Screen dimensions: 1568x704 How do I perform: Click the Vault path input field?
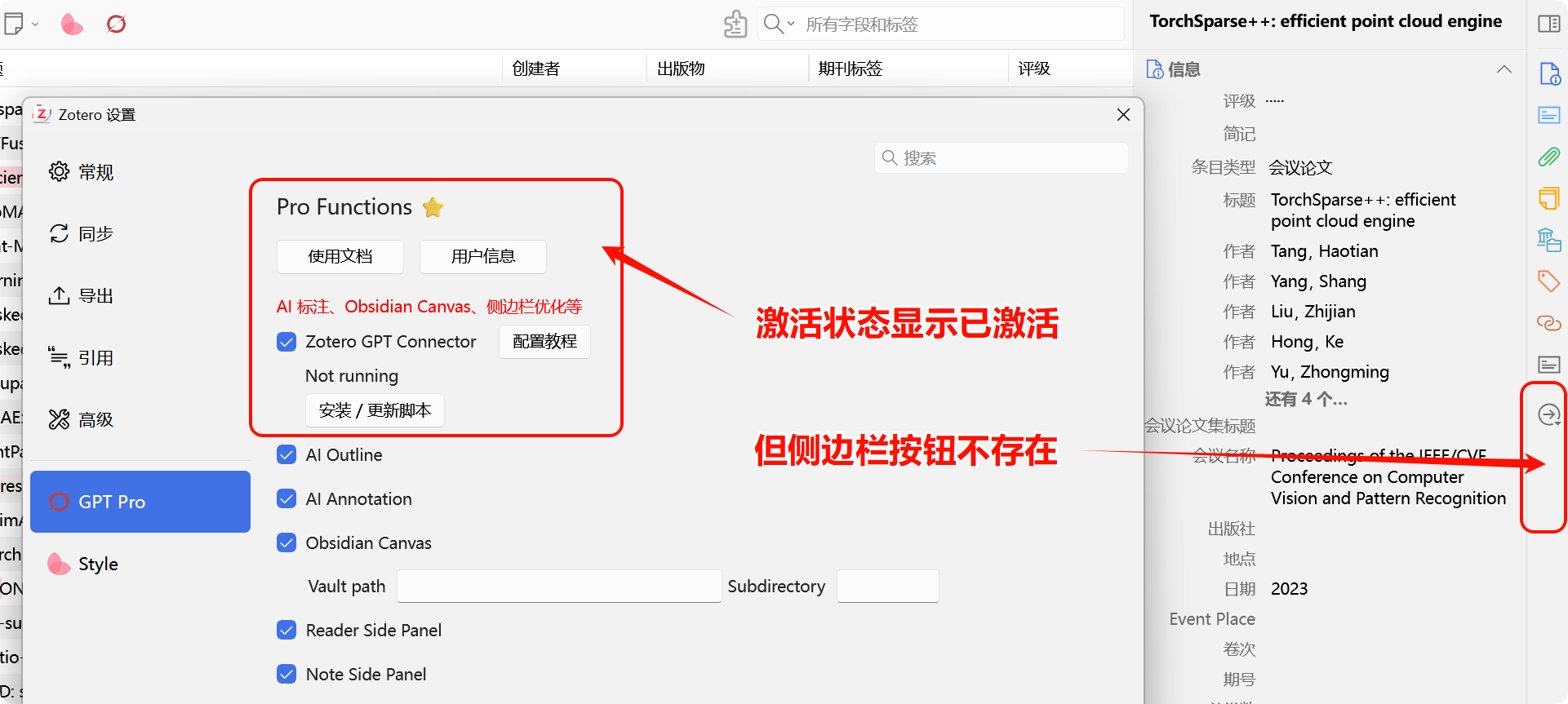[559, 586]
